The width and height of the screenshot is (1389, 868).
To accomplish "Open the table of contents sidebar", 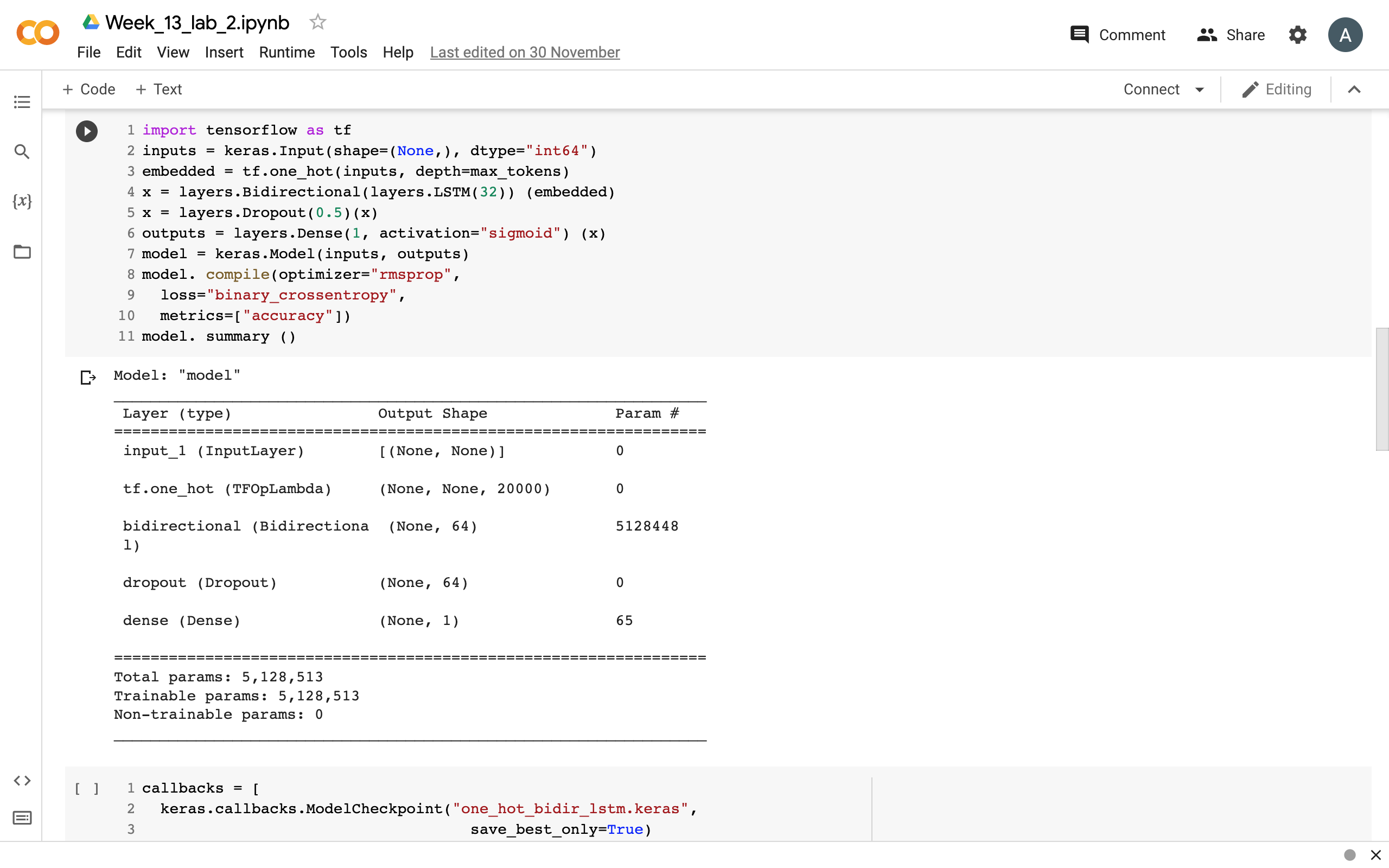I will click(x=22, y=102).
